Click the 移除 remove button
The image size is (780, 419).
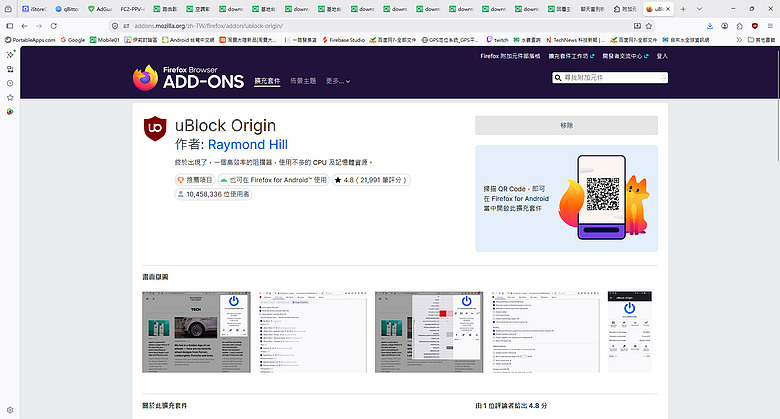[567, 125]
